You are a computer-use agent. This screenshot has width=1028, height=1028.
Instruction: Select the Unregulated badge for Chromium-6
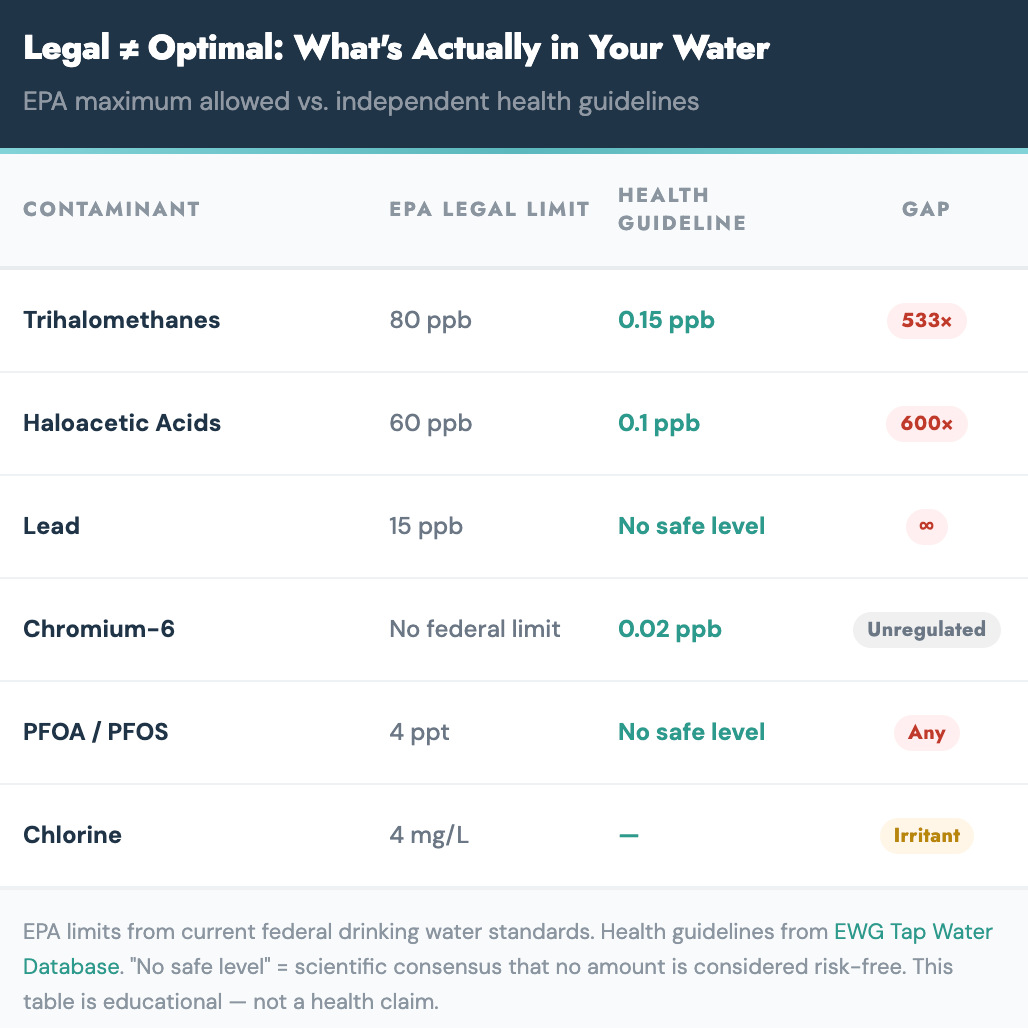(926, 629)
